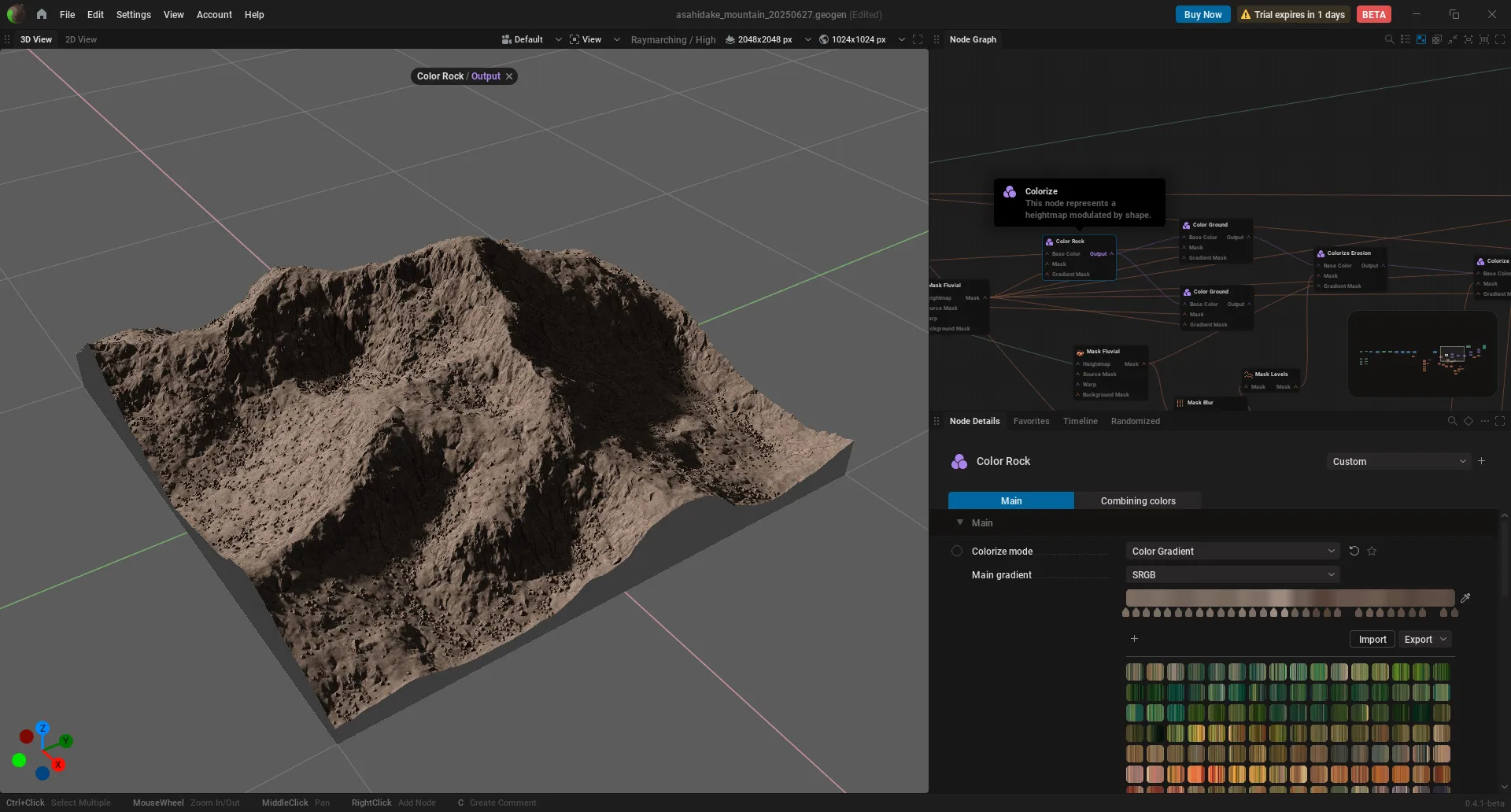
Task: Click node list view icon in Node Graph
Action: pos(1406,39)
